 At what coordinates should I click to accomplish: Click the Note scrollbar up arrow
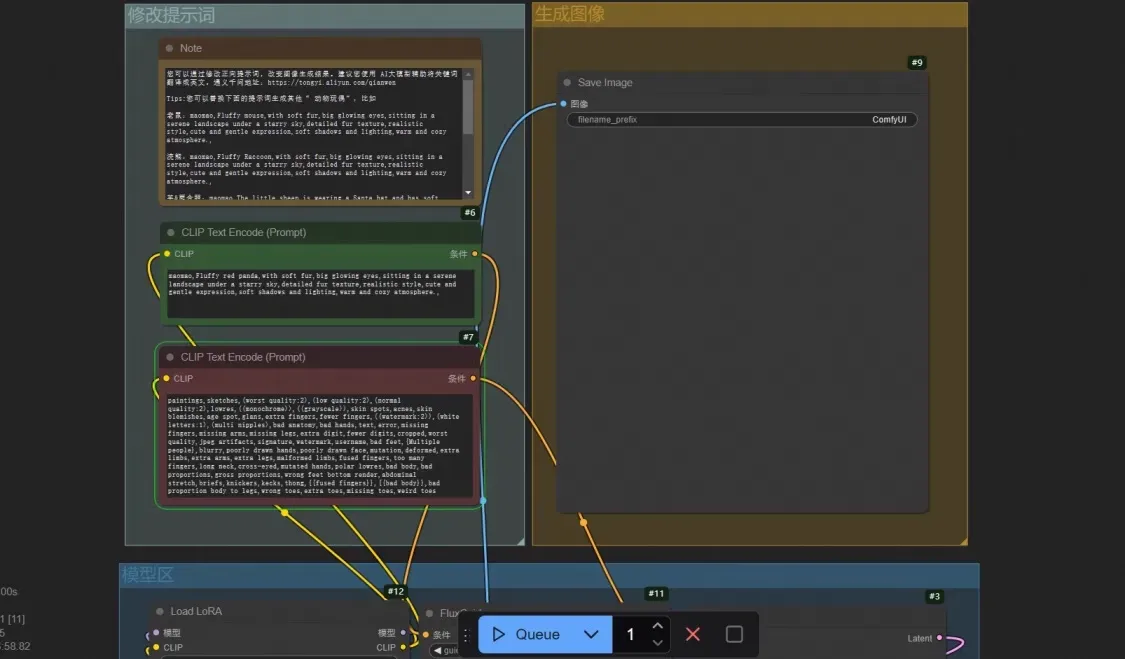[x=469, y=74]
